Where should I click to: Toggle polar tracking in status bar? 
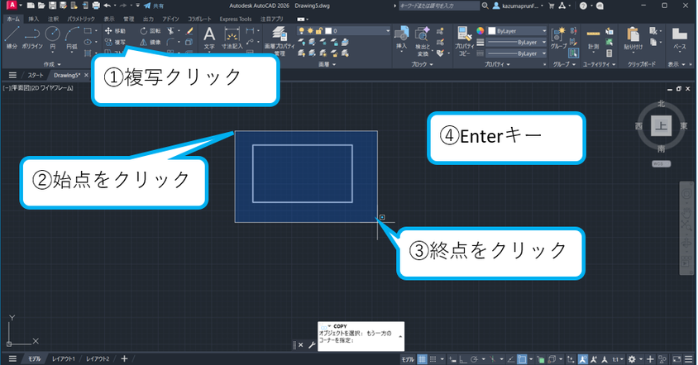pyautogui.click(x=474, y=359)
